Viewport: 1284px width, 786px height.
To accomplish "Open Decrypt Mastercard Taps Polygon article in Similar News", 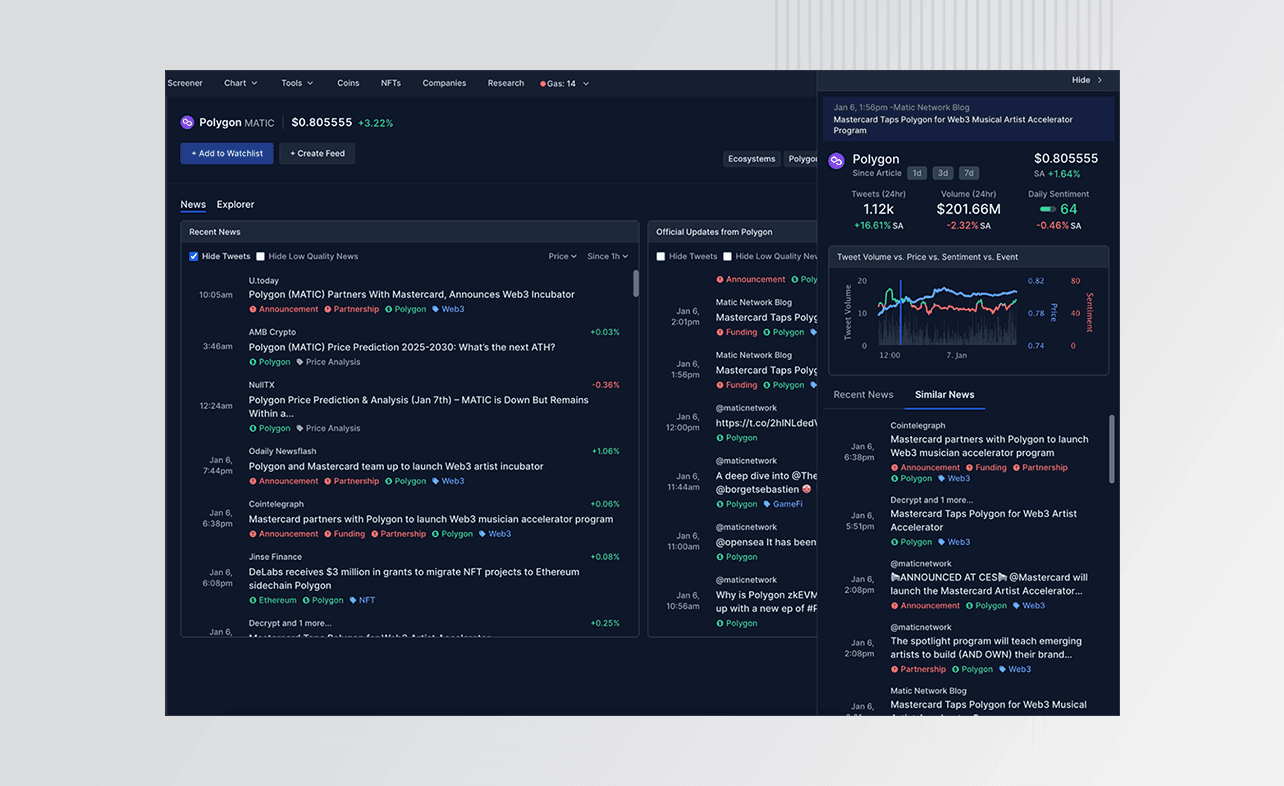I will (984, 520).
